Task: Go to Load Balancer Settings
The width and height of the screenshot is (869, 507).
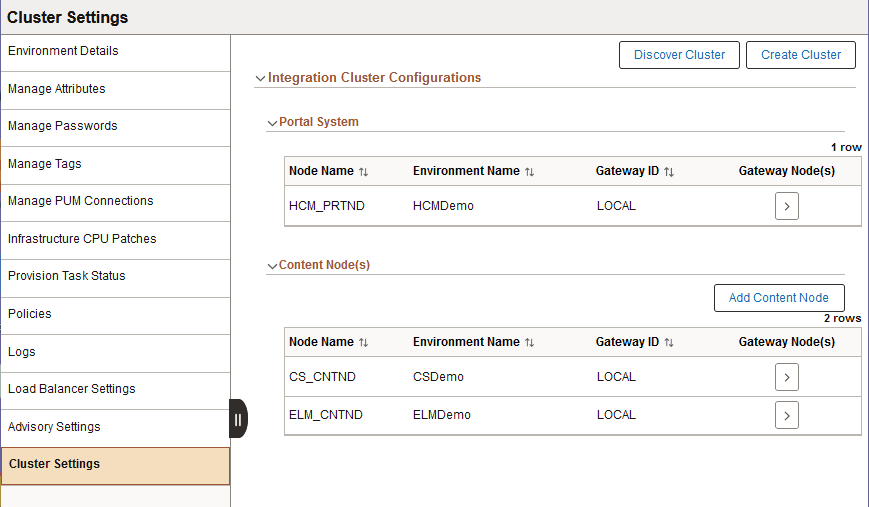Action: (115, 390)
